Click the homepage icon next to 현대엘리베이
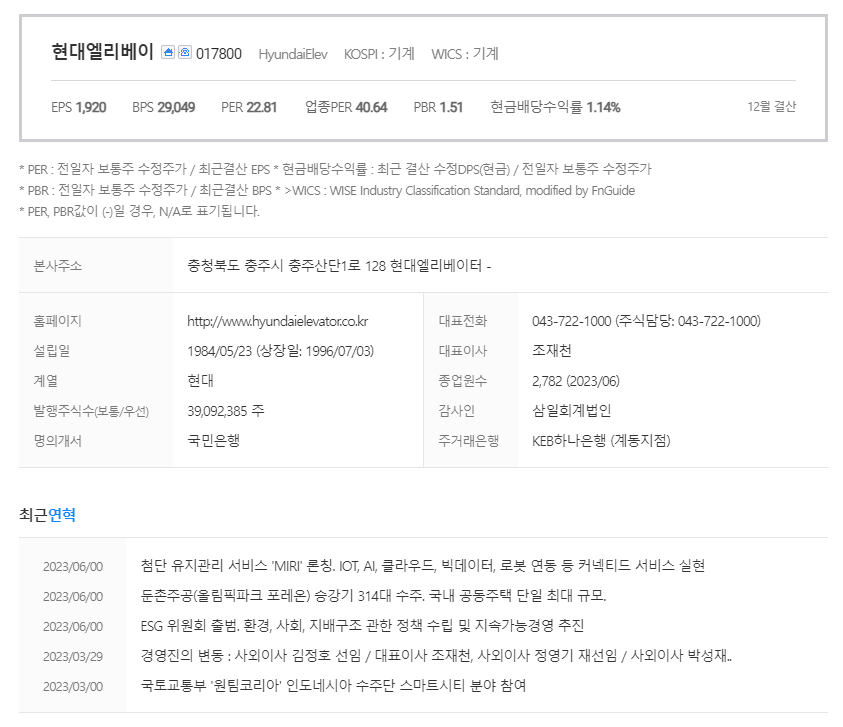The height and width of the screenshot is (727, 843). click(168, 52)
